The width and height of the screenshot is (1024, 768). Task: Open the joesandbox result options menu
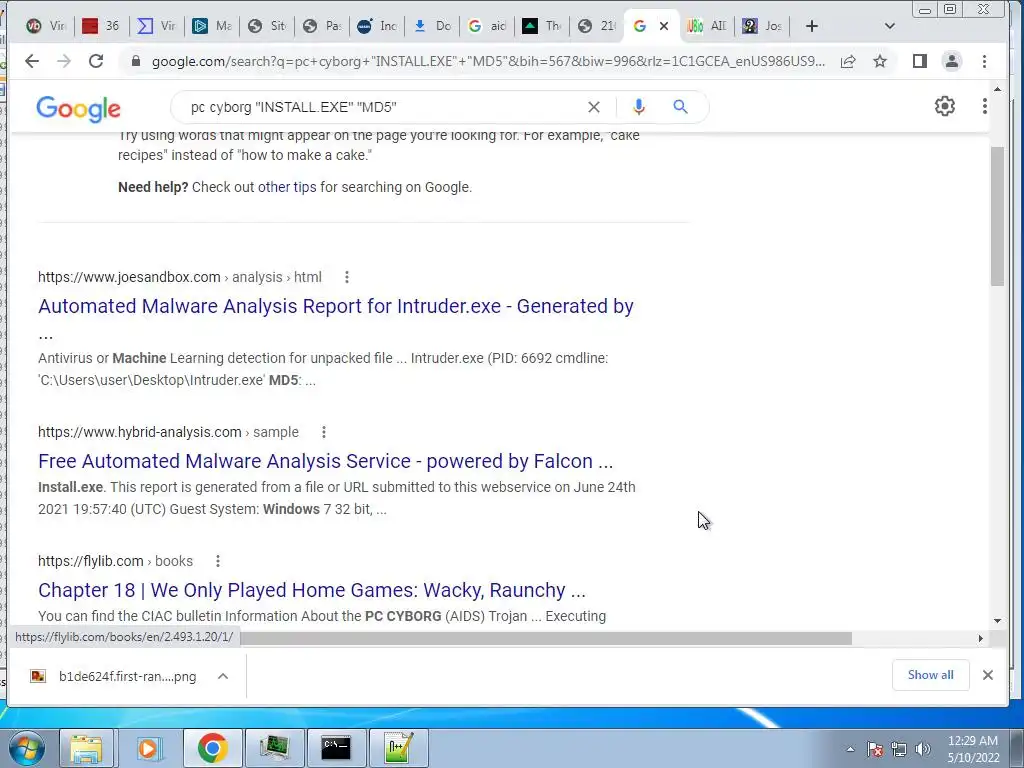coord(347,277)
